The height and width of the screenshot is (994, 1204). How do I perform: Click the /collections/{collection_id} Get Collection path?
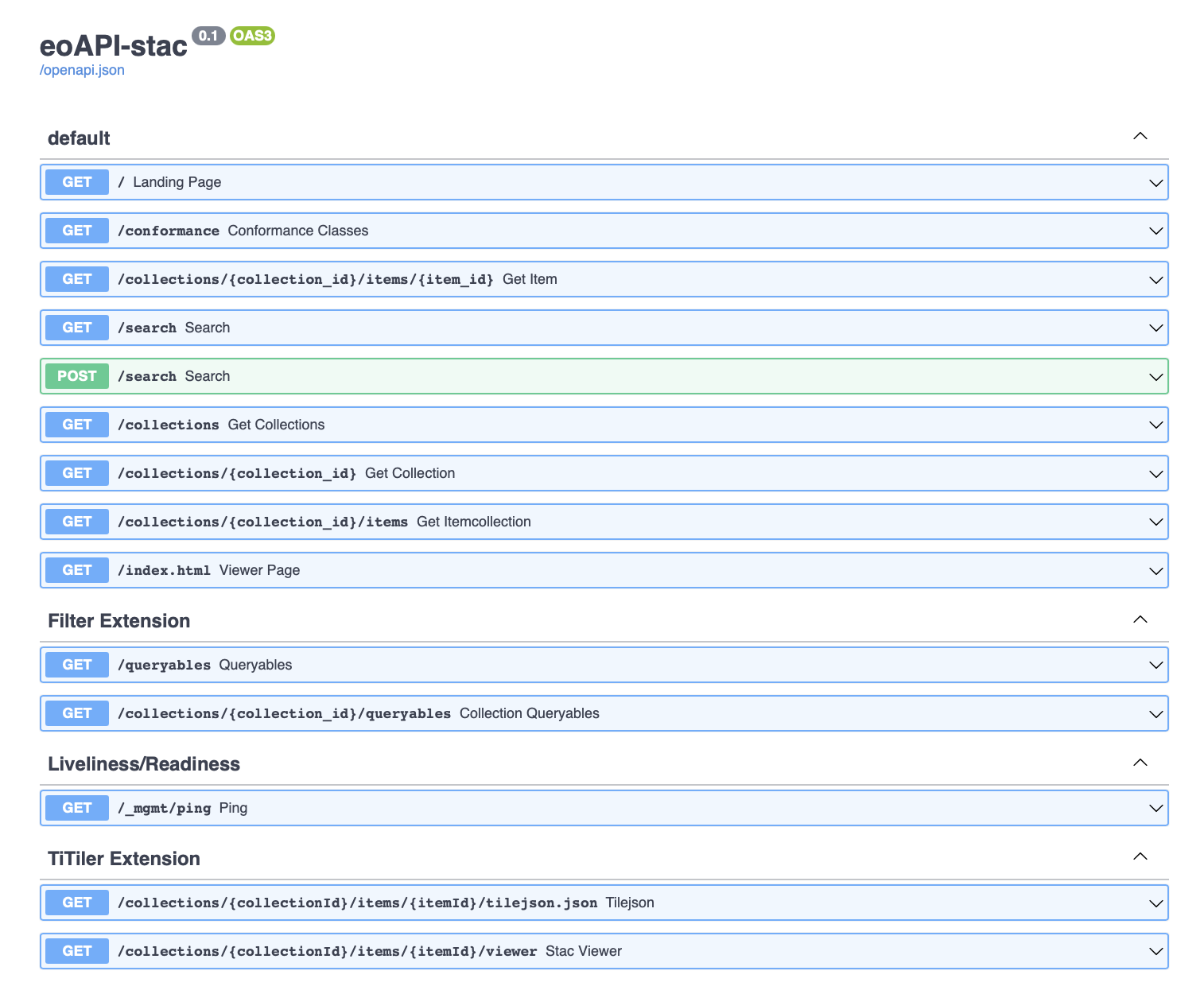coord(237,473)
